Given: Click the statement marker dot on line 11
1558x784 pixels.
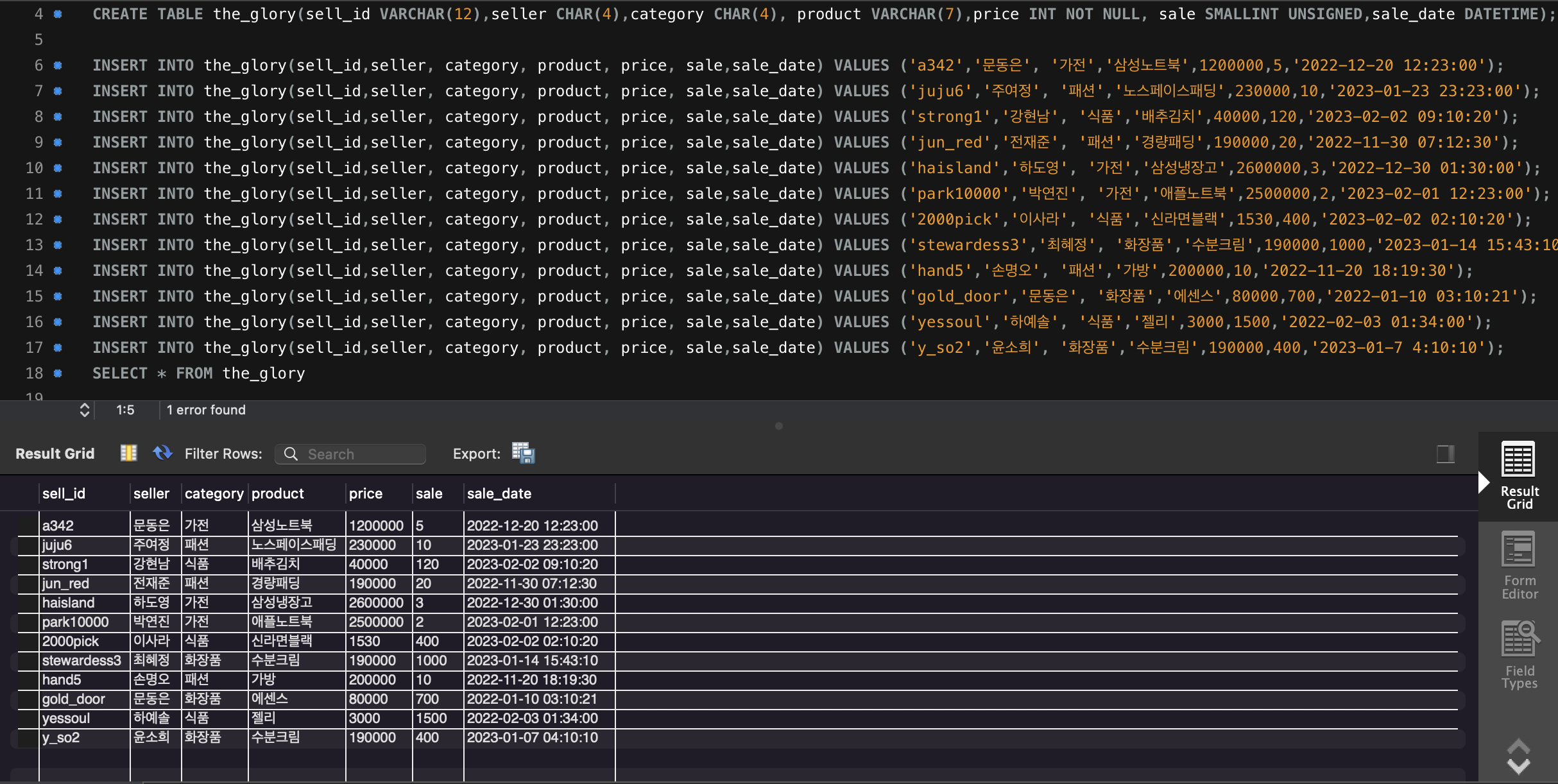Looking at the screenshot, I should pos(58,194).
